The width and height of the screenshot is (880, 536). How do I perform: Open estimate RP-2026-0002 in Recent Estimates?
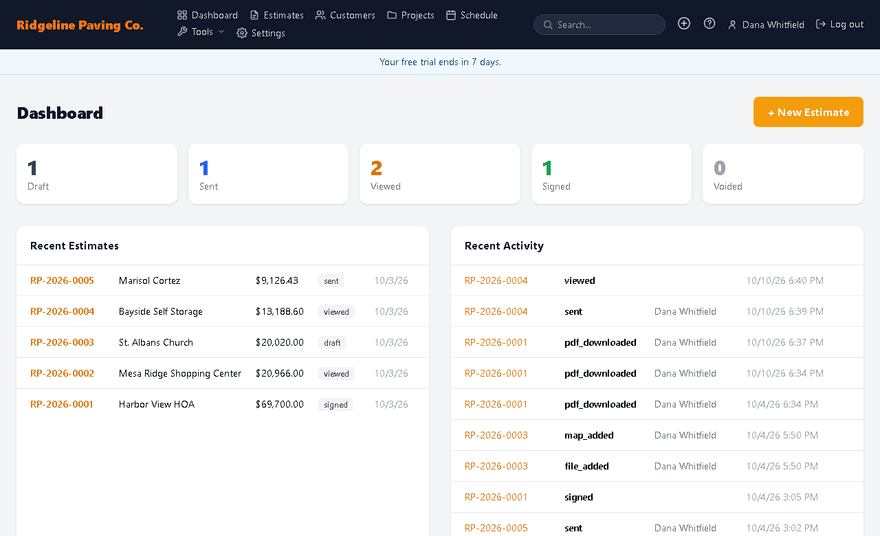pos(62,373)
